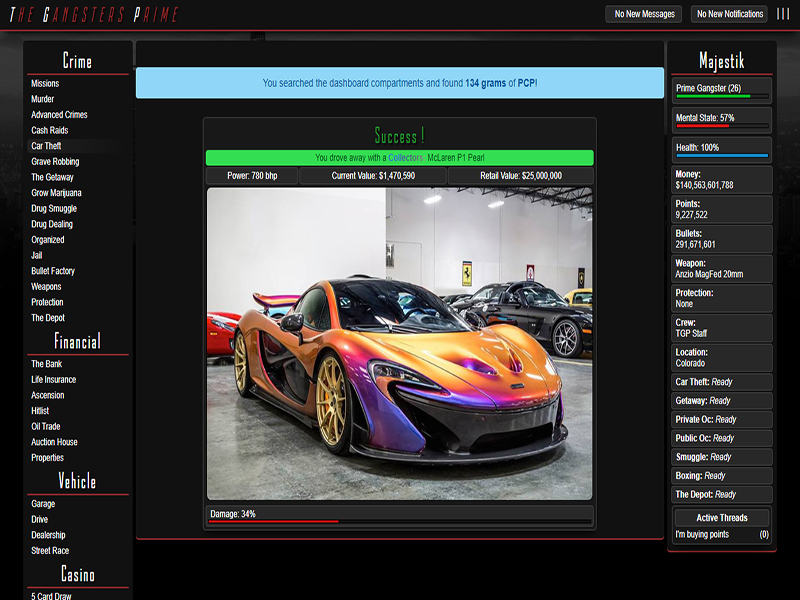Click The Gangsters Prime logo
This screenshot has width=800, height=600.
pyautogui.click(x=94, y=15)
